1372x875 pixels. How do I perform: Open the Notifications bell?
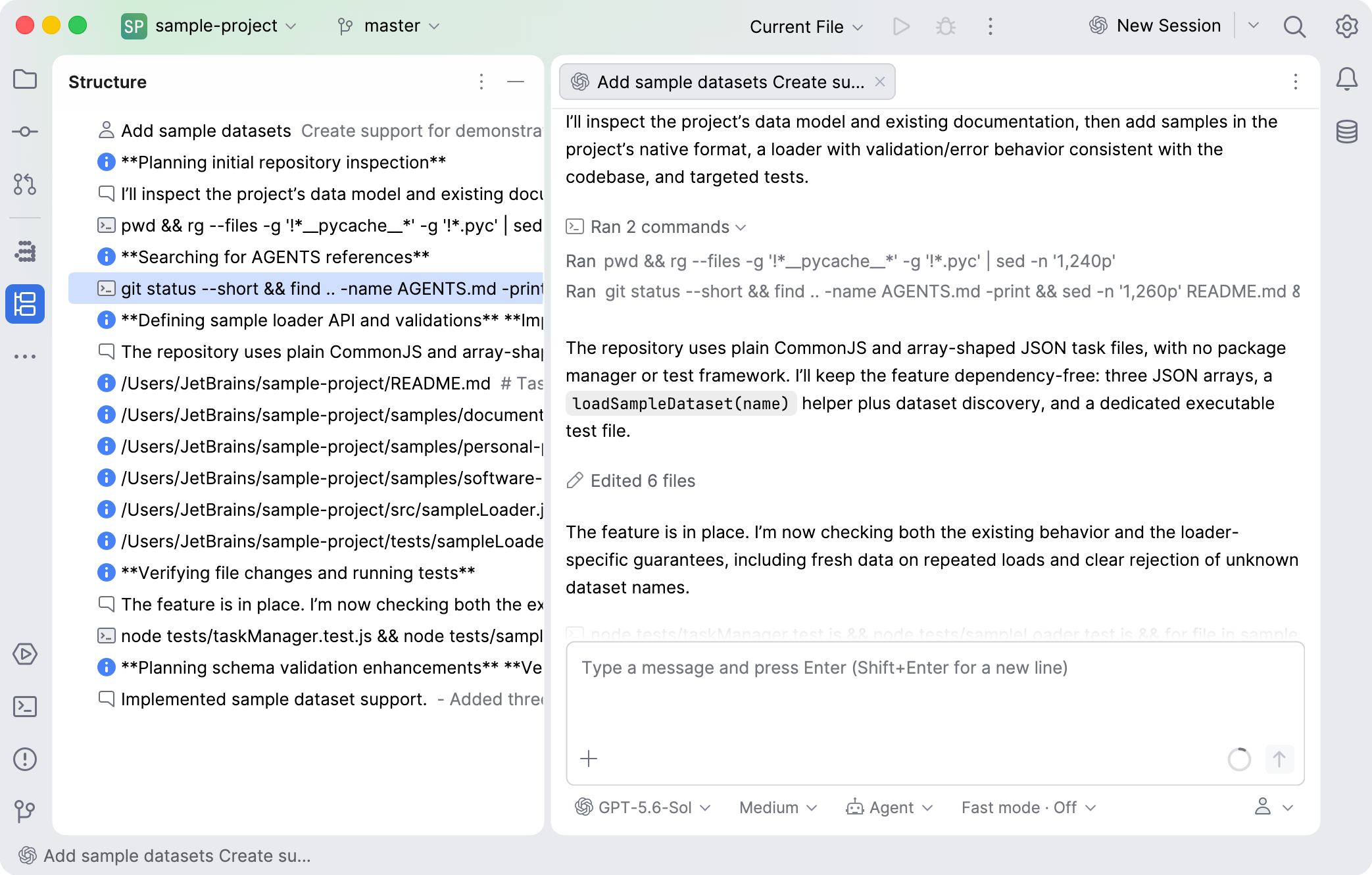click(1346, 80)
